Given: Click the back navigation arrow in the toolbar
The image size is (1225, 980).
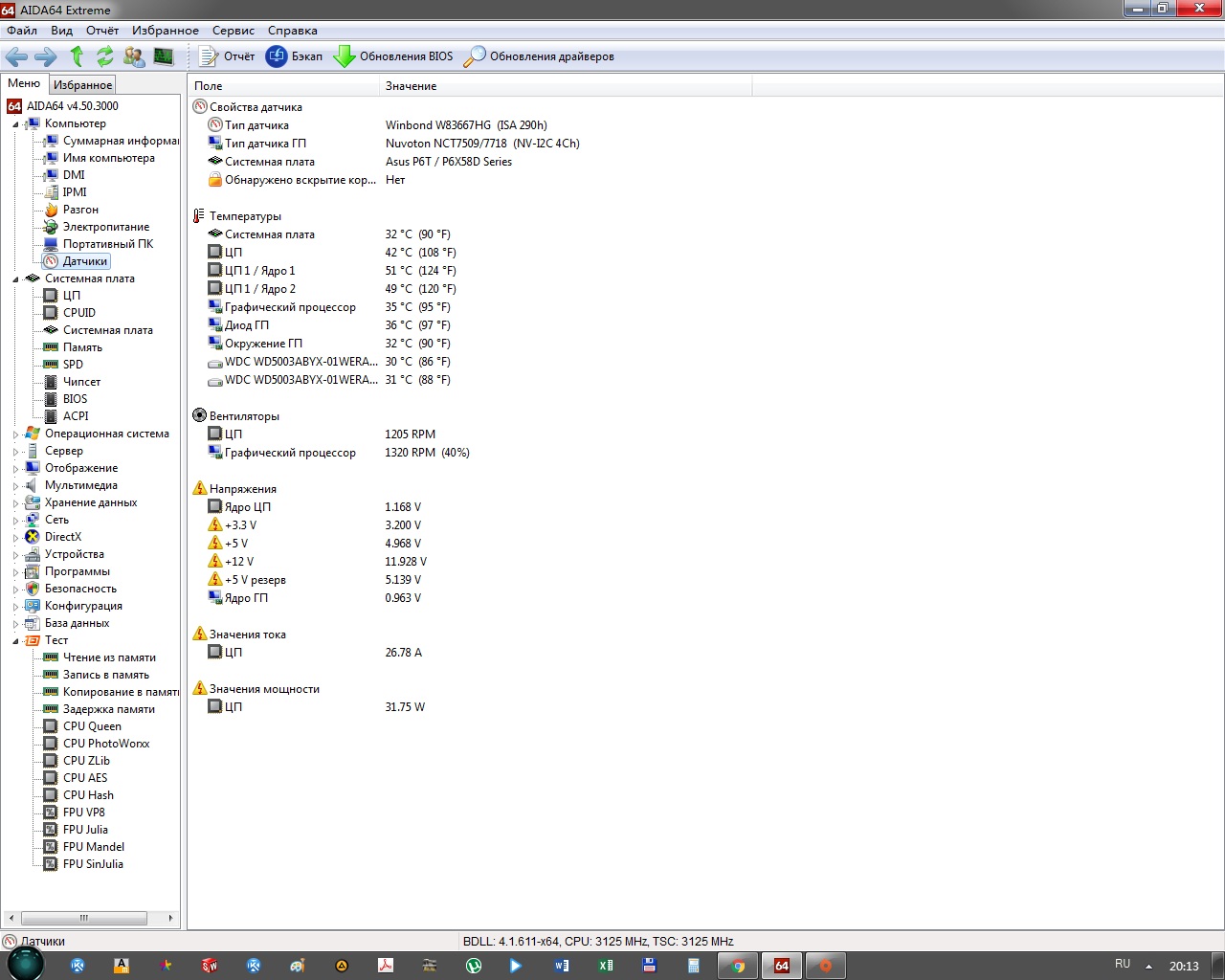Looking at the screenshot, I should pos(16,56).
